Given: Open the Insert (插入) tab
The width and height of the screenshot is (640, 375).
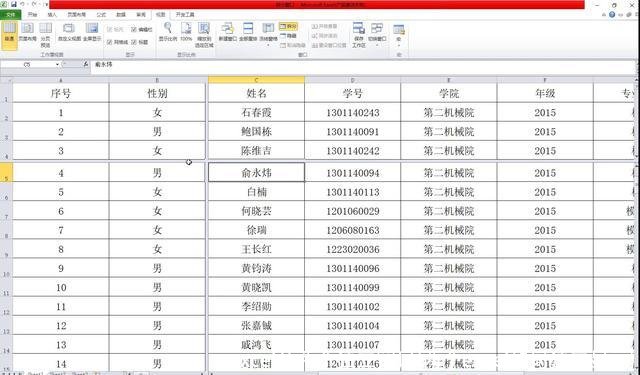Looking at the screenshot, I should [x=52, y=15].
